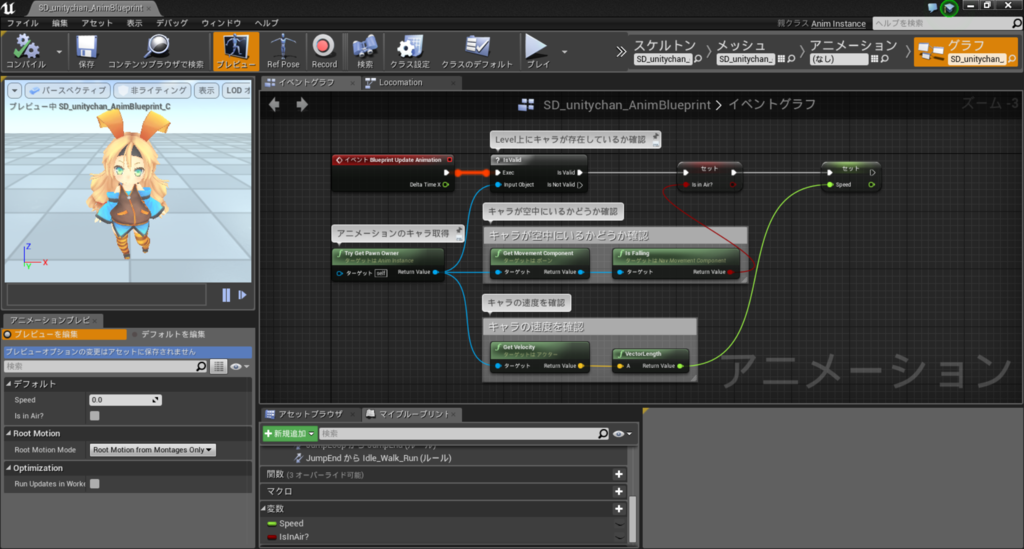This screenshot has width=1024, height=549.
Task: Show the Ref Pose
Action: [x=283, y=52]
